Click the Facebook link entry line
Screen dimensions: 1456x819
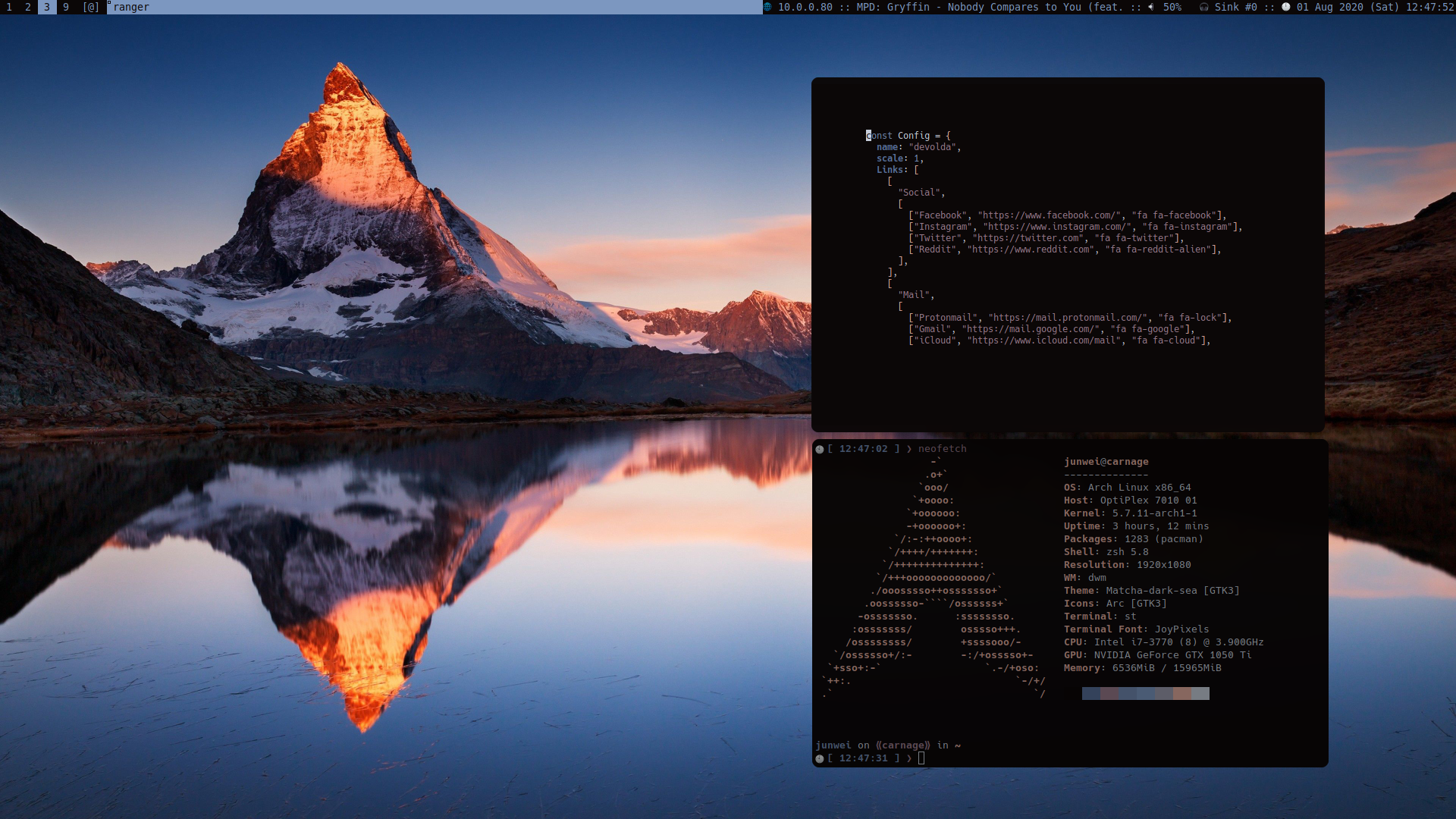point(1067,215)
